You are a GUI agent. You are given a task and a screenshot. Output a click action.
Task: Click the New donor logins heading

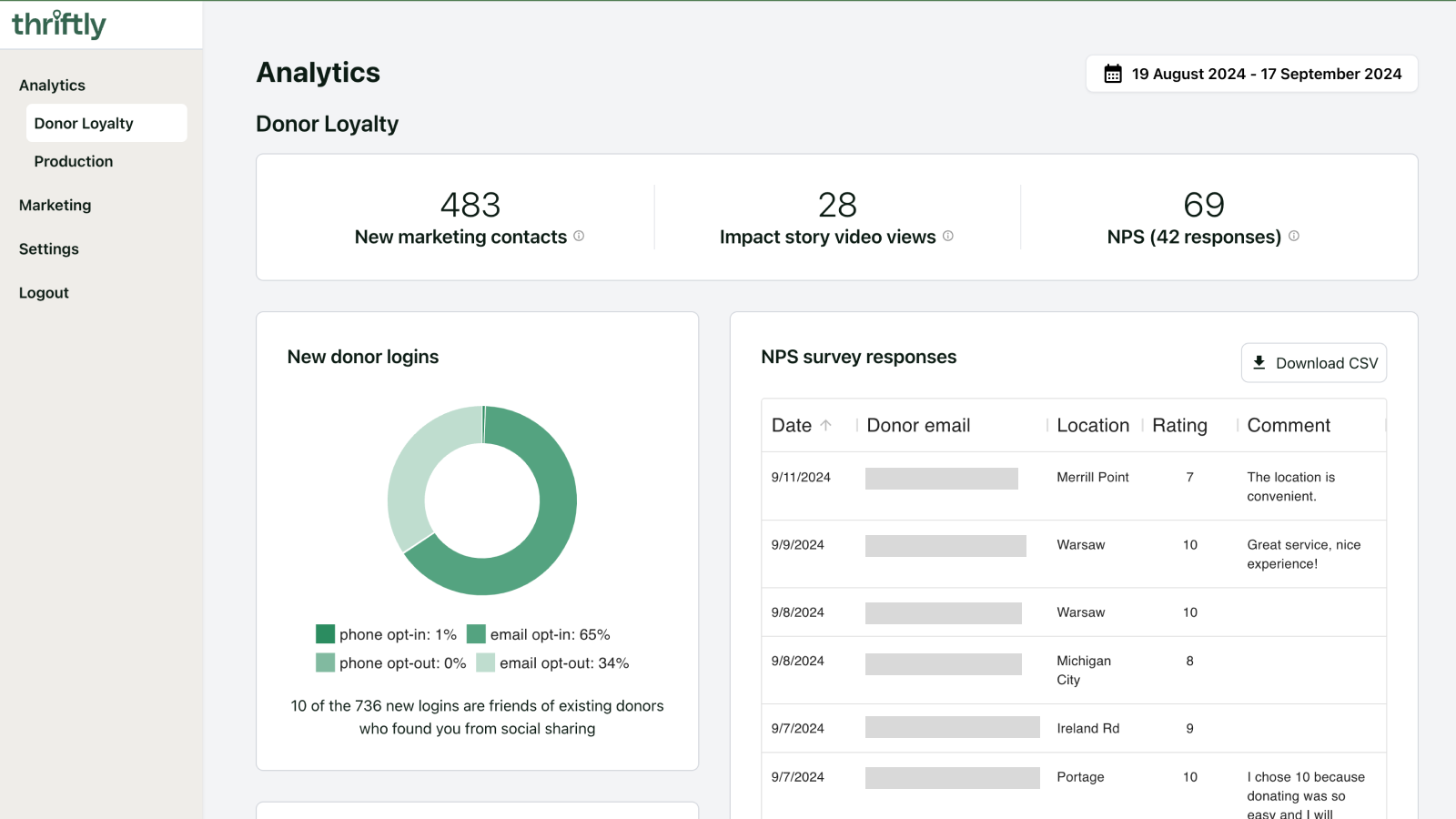coord(363,357)
